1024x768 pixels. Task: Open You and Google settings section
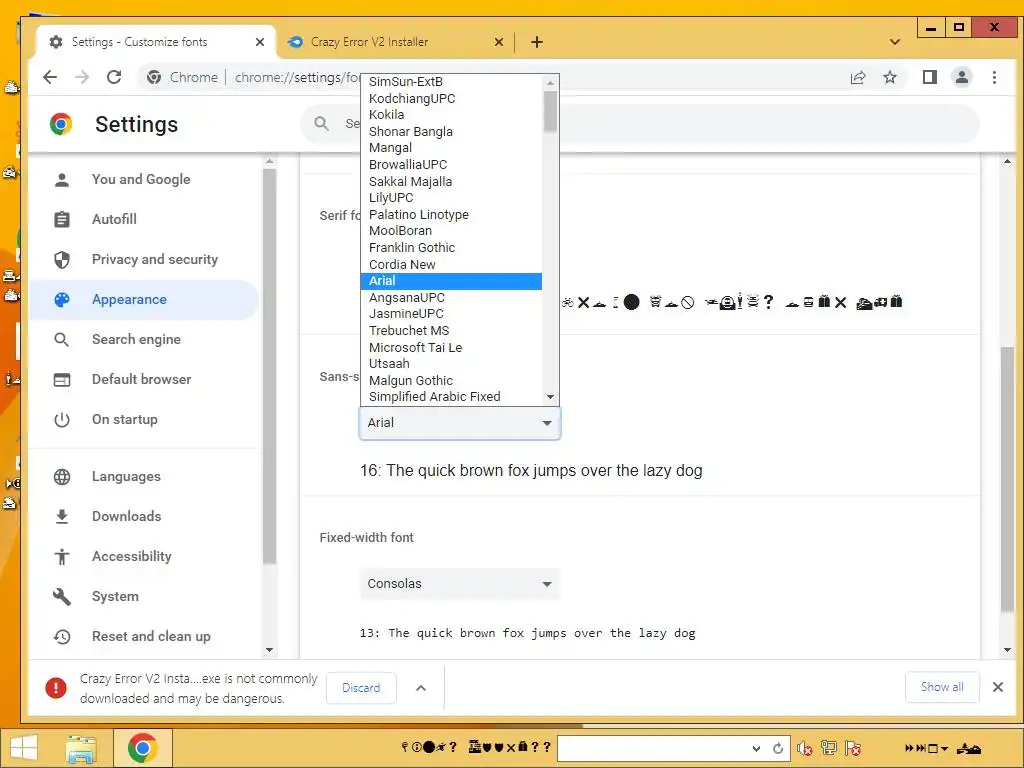141,179
